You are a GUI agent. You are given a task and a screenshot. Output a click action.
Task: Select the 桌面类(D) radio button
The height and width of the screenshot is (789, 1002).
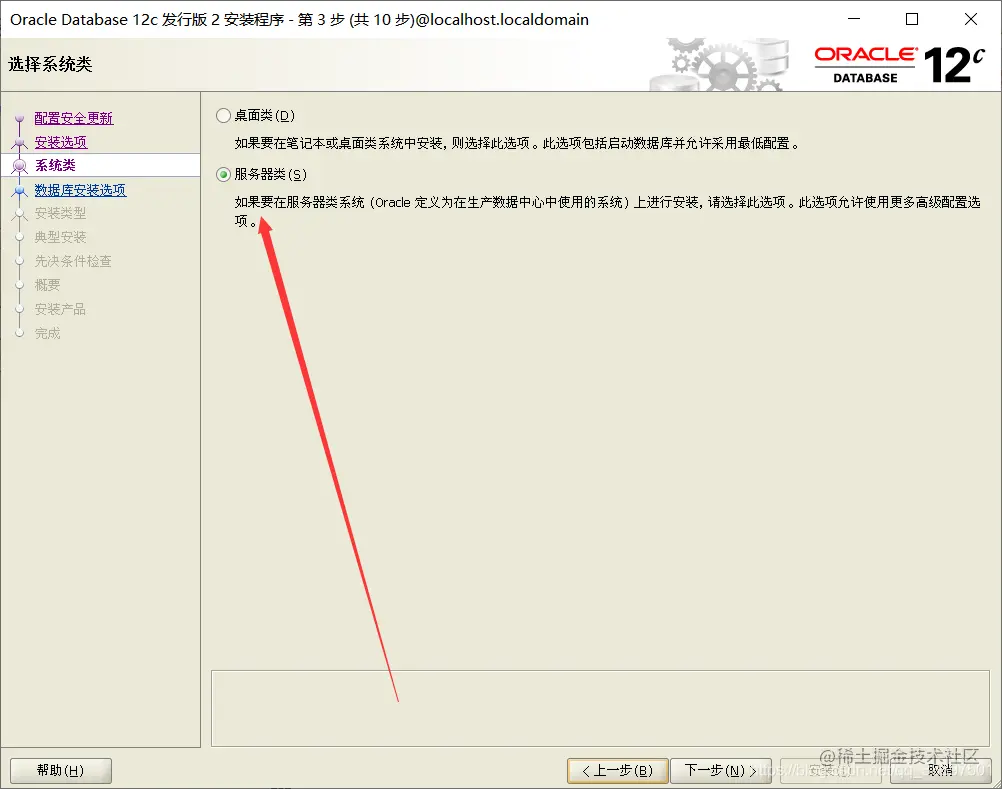click(x=223, y=116)
